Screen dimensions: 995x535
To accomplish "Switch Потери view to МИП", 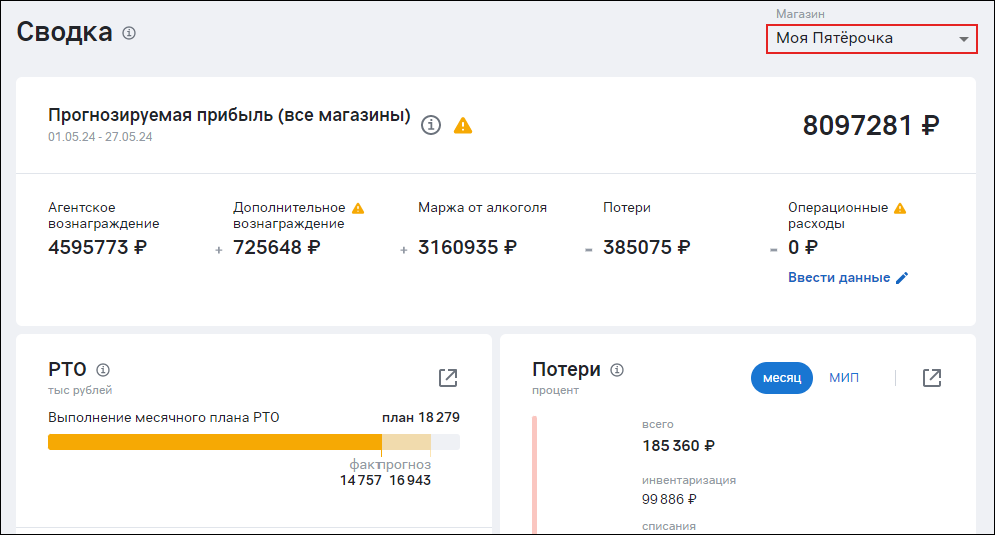I will (x=844, y=378).
